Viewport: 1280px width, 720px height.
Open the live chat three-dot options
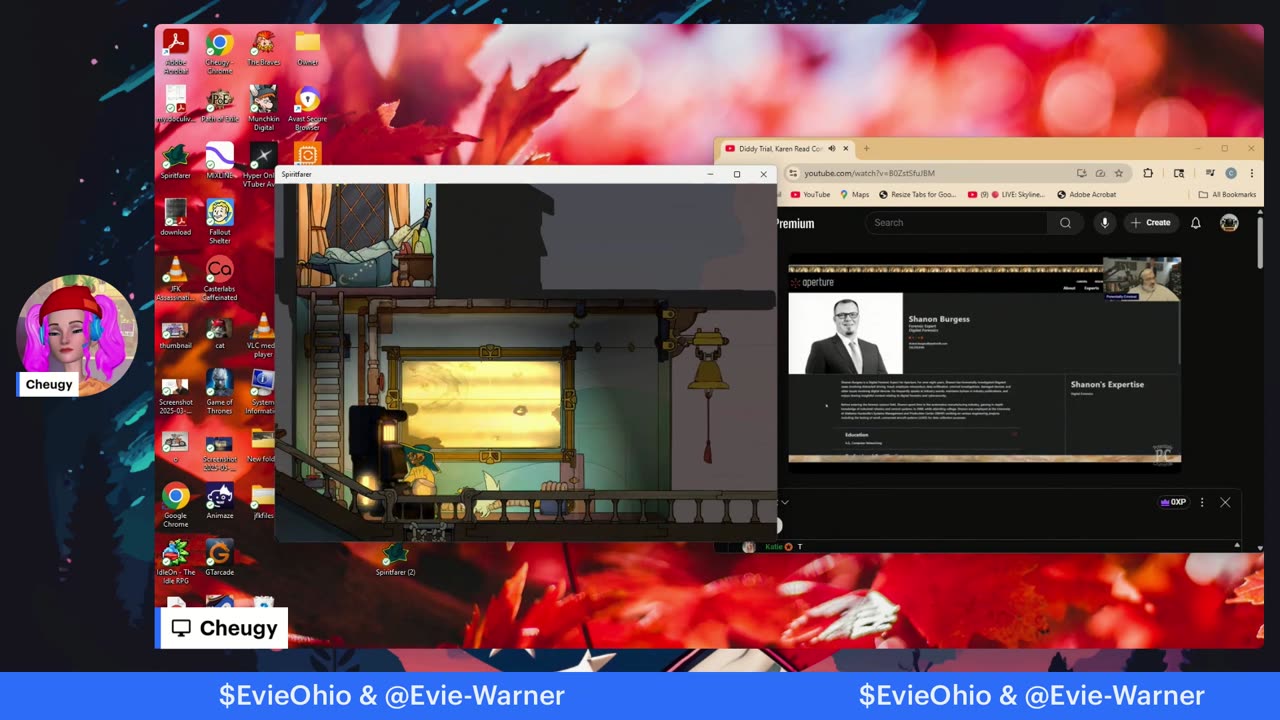pyautogui.click(x=1202, y=502)
